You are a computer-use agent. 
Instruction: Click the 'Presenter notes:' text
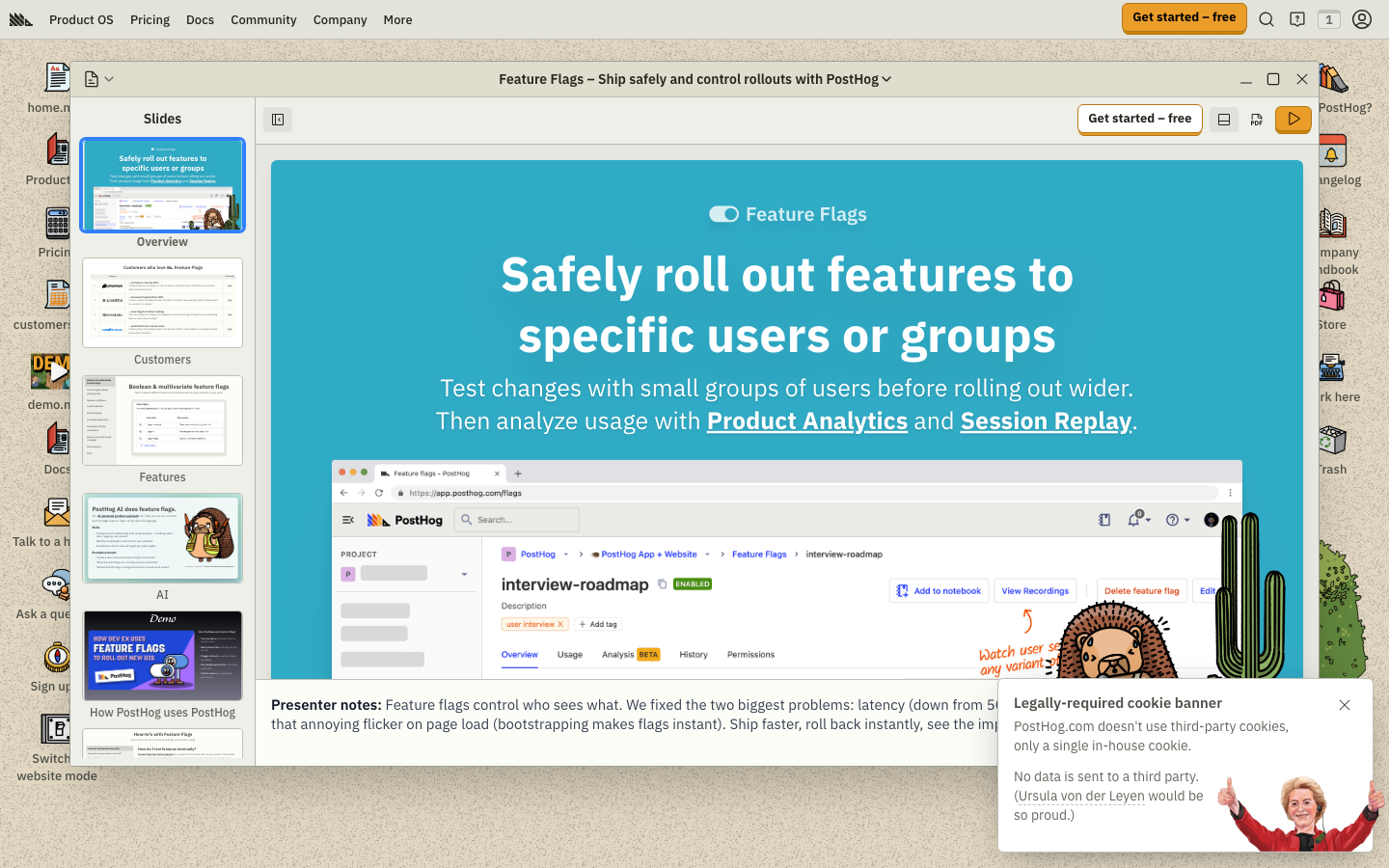[x=326, y=705]
